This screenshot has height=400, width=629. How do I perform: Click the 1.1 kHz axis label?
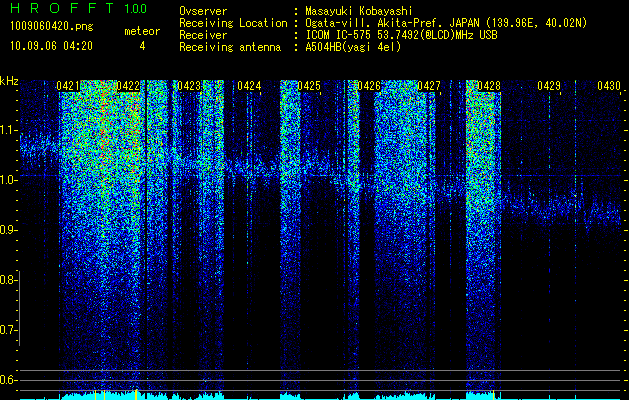[8, 130]
